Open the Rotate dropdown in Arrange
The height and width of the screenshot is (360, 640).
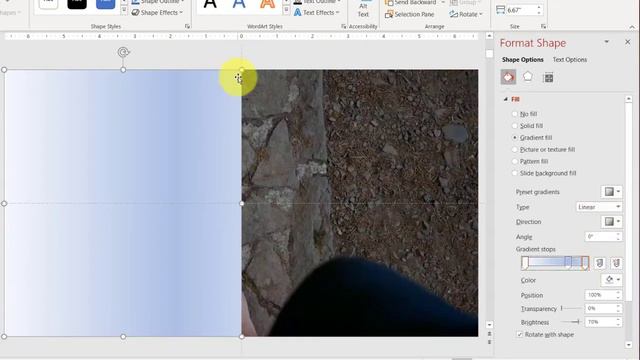466,14
